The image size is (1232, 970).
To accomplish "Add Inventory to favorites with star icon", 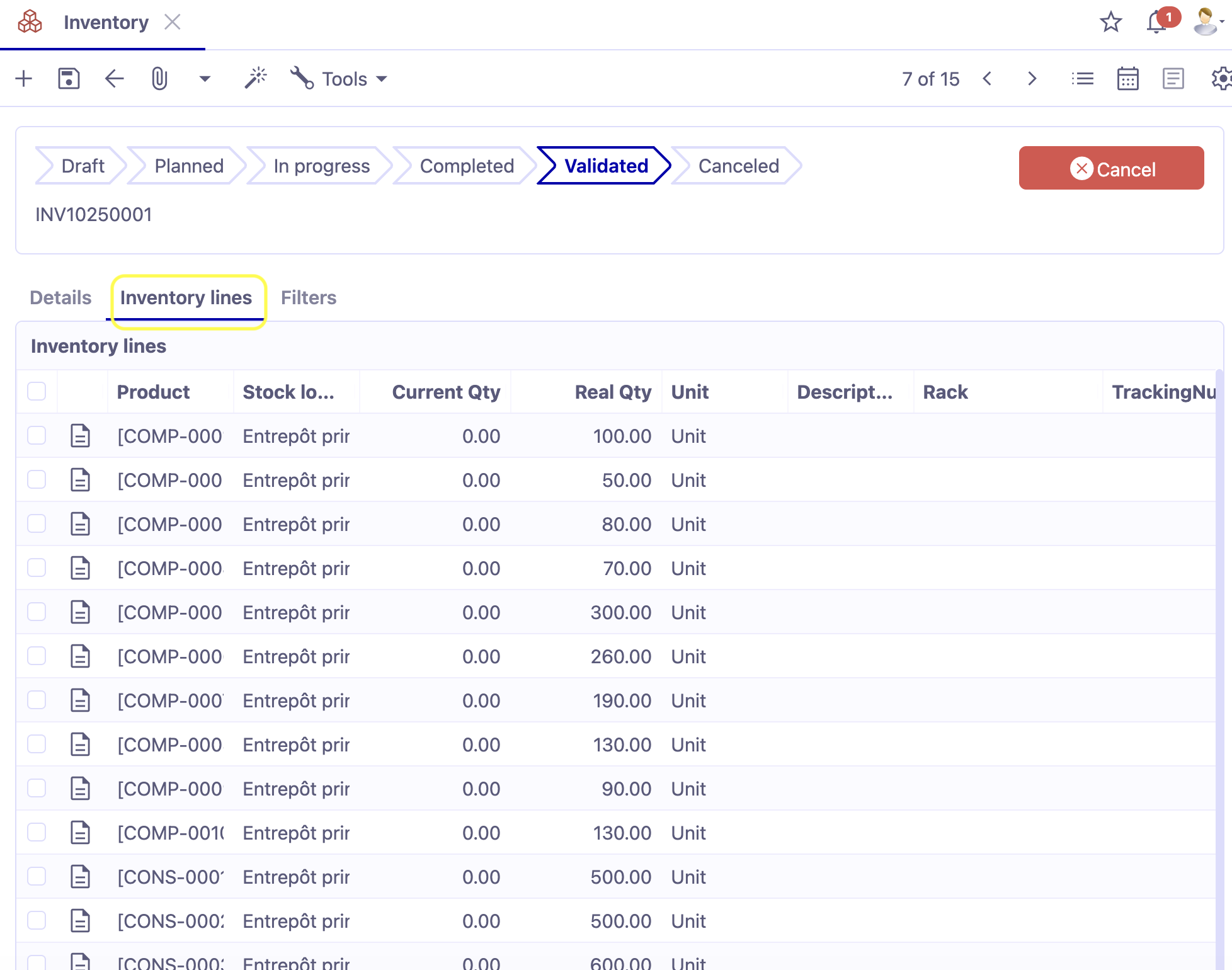I will pyautogui.click(x=1111, y=22).
